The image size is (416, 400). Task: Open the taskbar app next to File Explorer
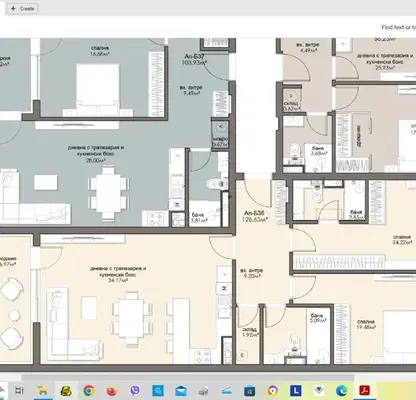tap(66, 390)
